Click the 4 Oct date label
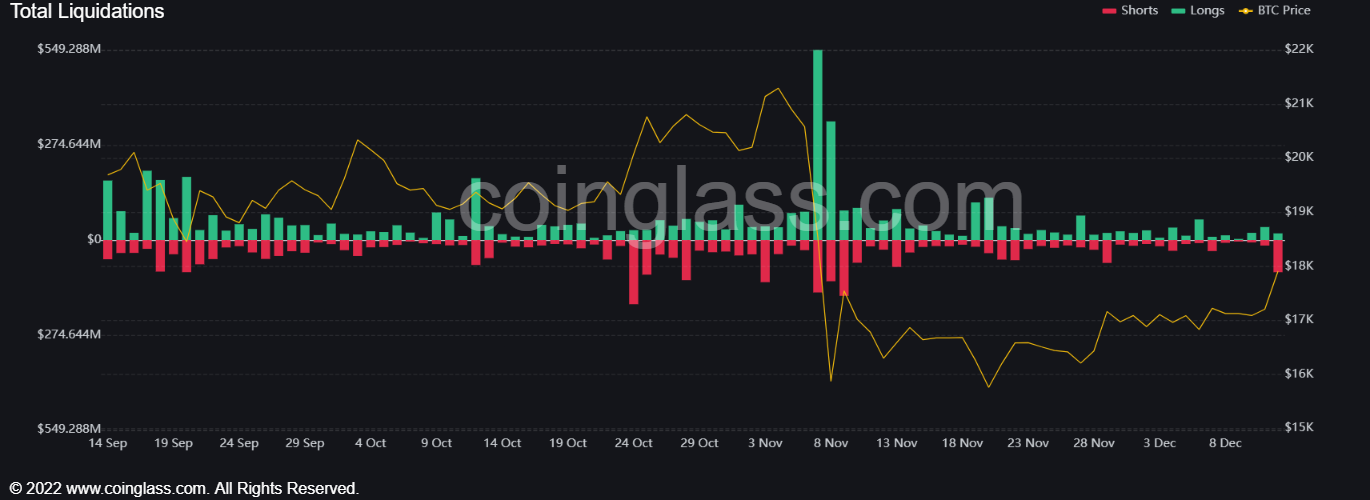The height and width of the screenshot is (500, 1370). coord(370,443)
